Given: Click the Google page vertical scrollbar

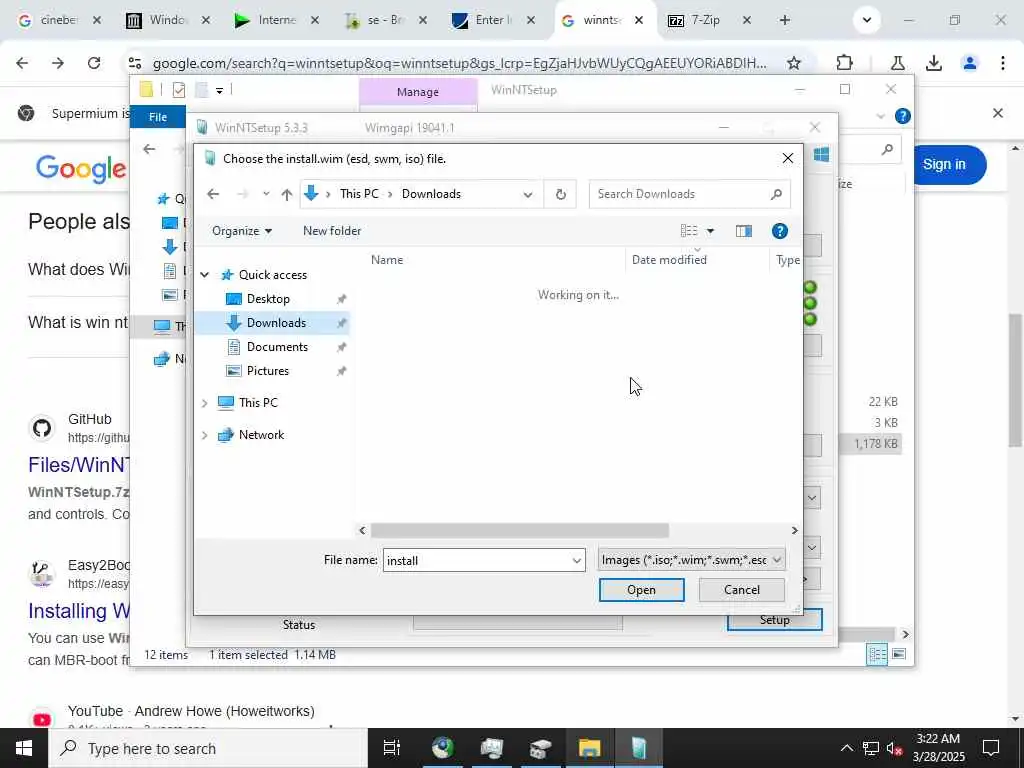Looking at the screenshot, I should click(1016, 380).
